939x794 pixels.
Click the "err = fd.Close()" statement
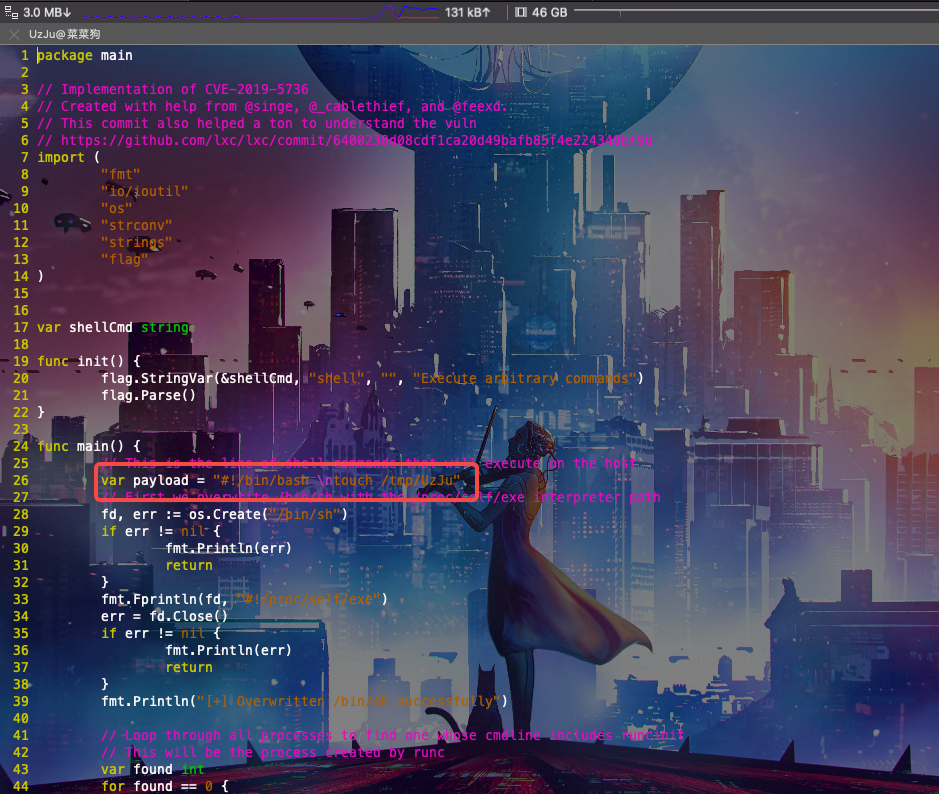pyautogui.click(x=165, y=617)
